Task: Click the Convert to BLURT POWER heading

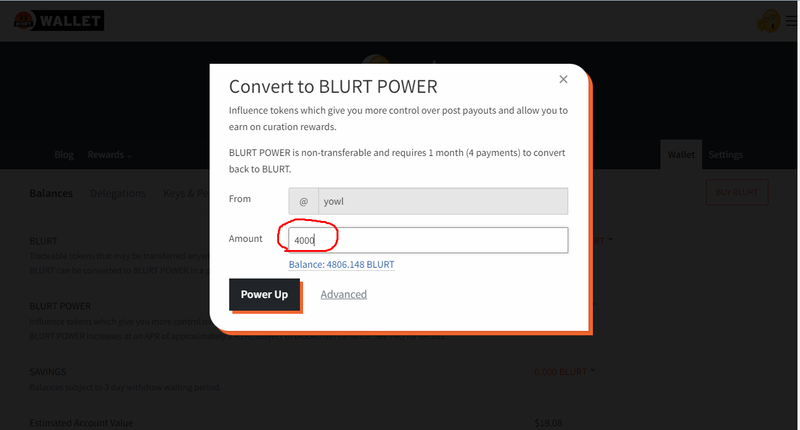Action: coord(333,86)
